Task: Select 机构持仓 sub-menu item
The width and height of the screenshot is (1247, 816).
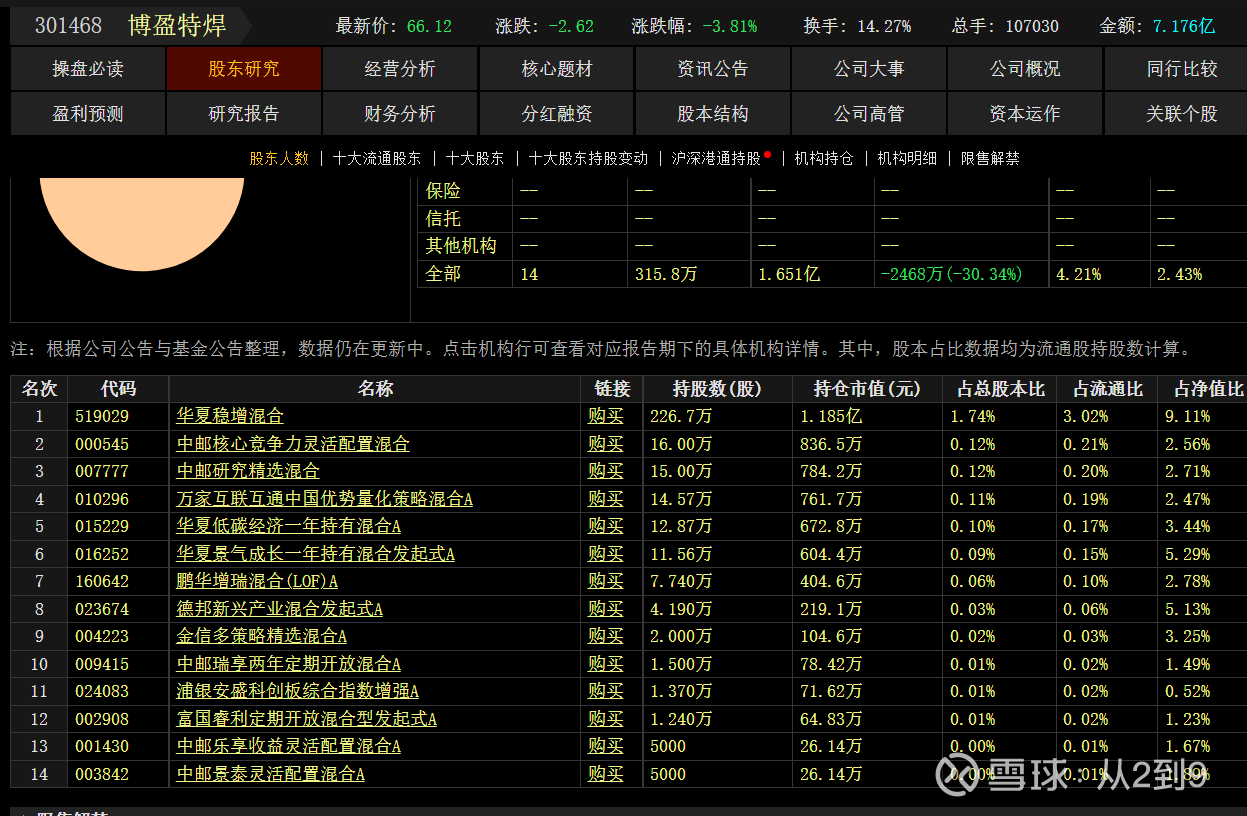Action: tap(824, 158)
